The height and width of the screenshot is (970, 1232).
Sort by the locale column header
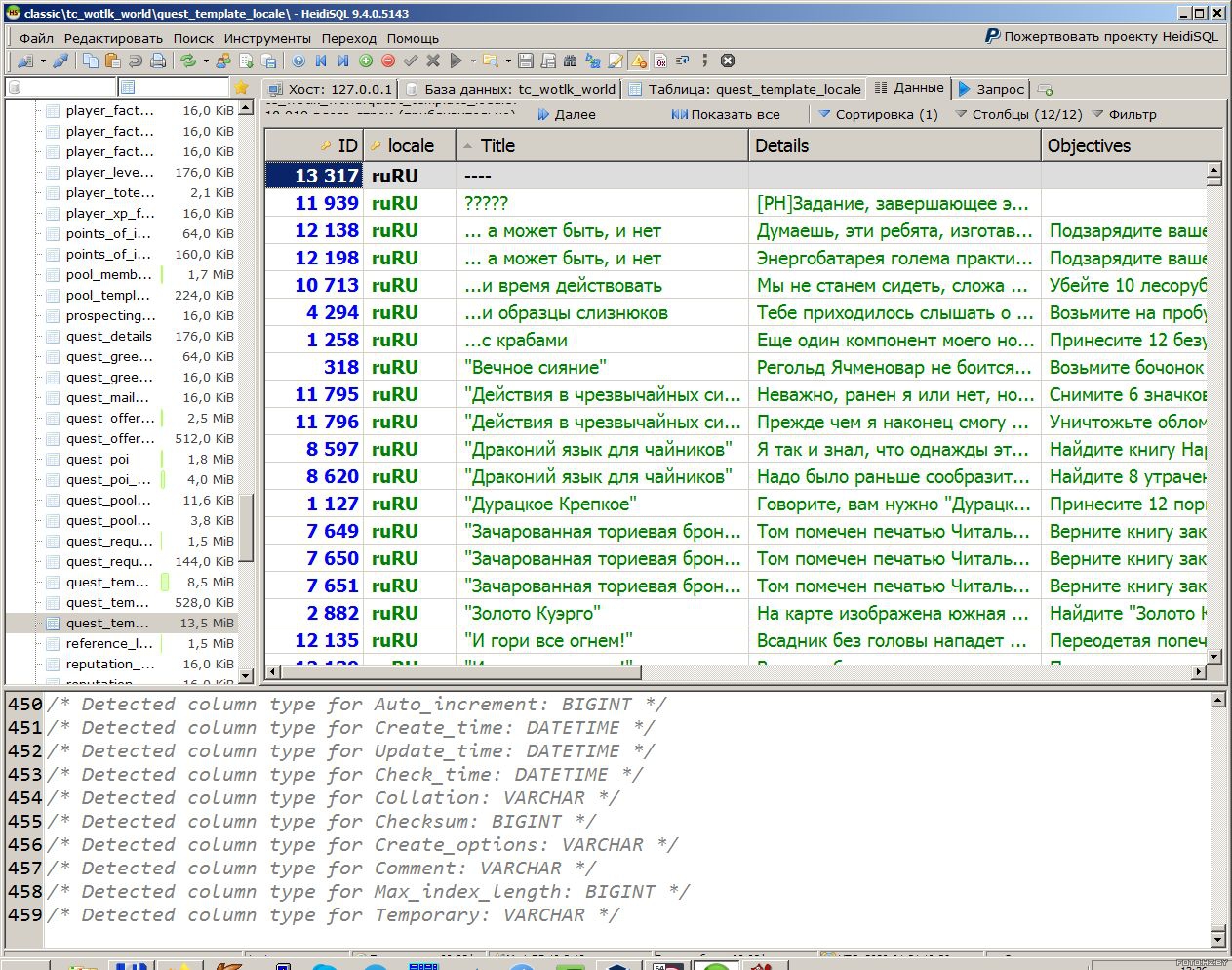[x=410, y=145]
